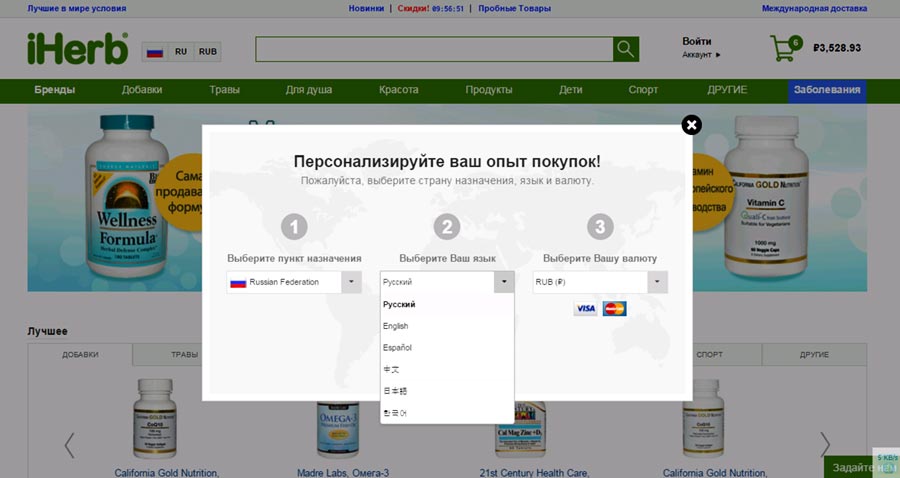Choose Korean 한국어 language option
The width and height of the screenshot is (900, 478).
pos(447,413)
